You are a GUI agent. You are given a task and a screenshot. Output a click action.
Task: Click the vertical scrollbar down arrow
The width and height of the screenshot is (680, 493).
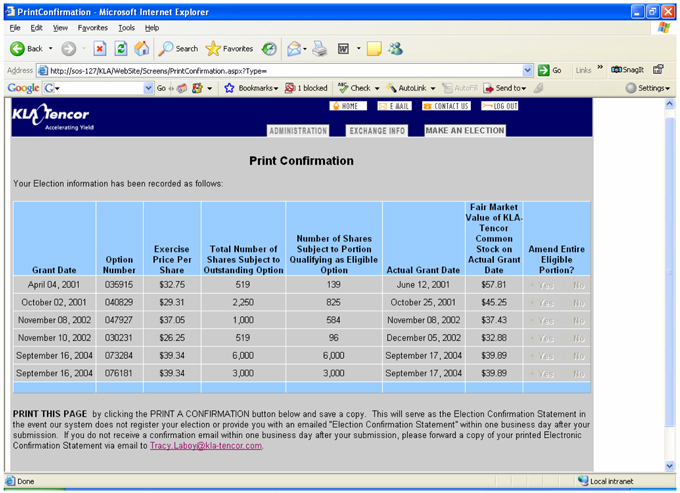coord(671,466)
